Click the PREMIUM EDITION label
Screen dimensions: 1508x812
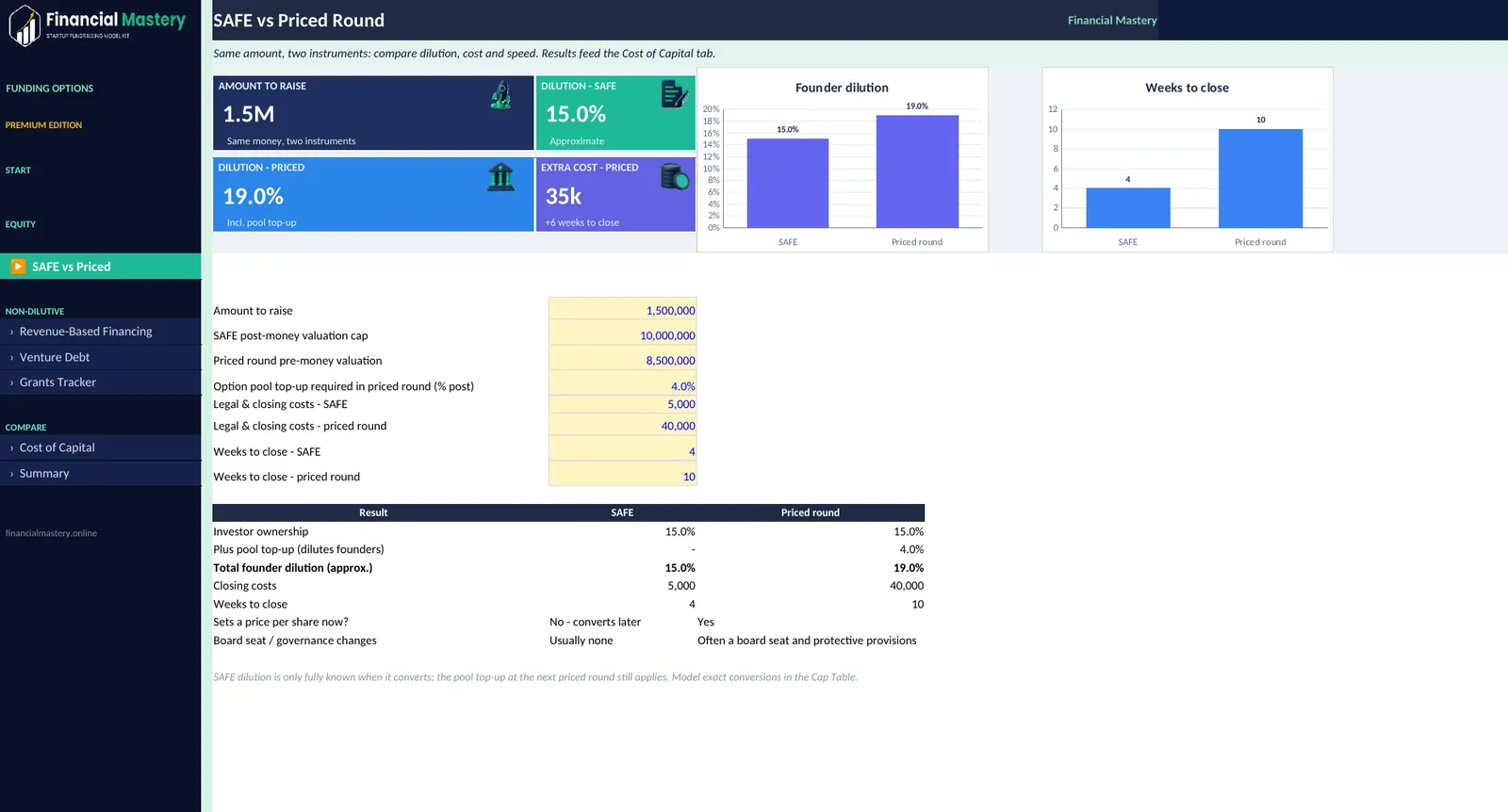tap(43, 125)
